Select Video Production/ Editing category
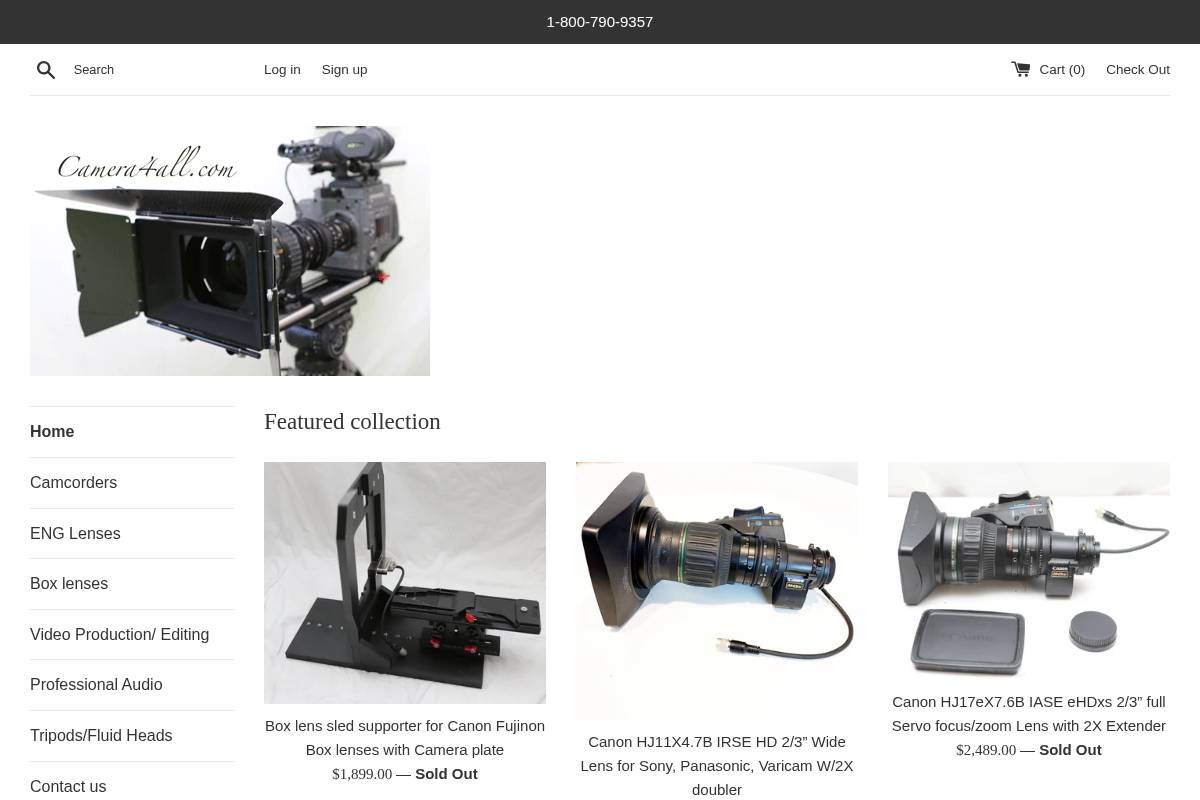Image resolution: width=1200 pixels, height=800 pixels. pos(119,634)
